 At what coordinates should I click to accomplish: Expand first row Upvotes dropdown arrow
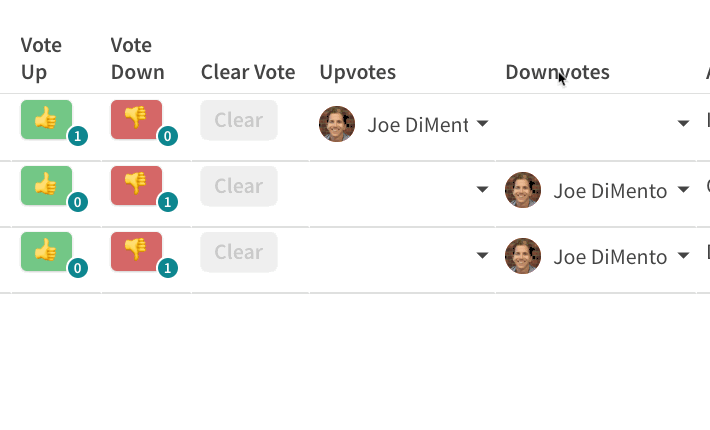click(x=482, y=124)
